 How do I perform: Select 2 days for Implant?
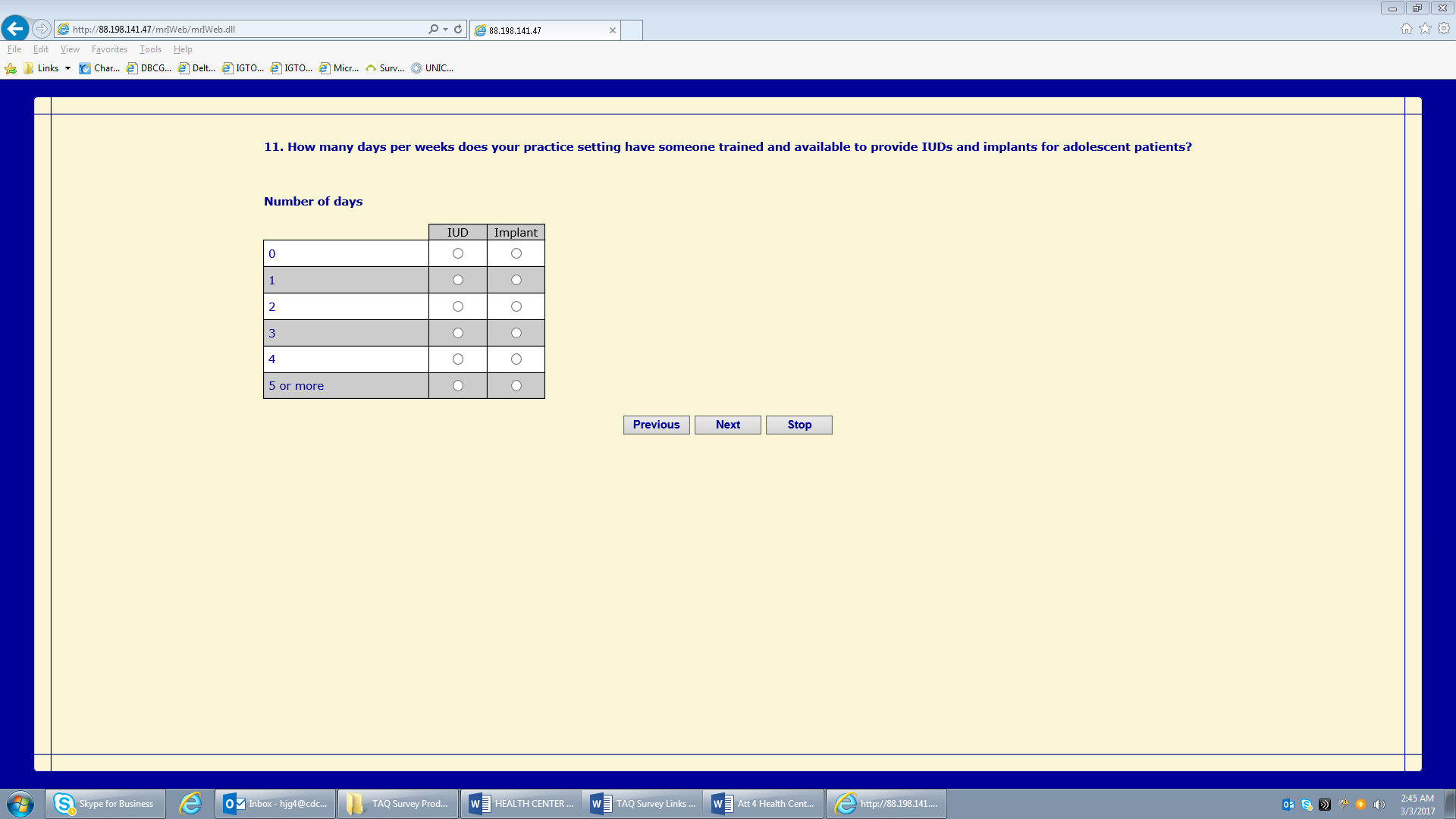516,306
